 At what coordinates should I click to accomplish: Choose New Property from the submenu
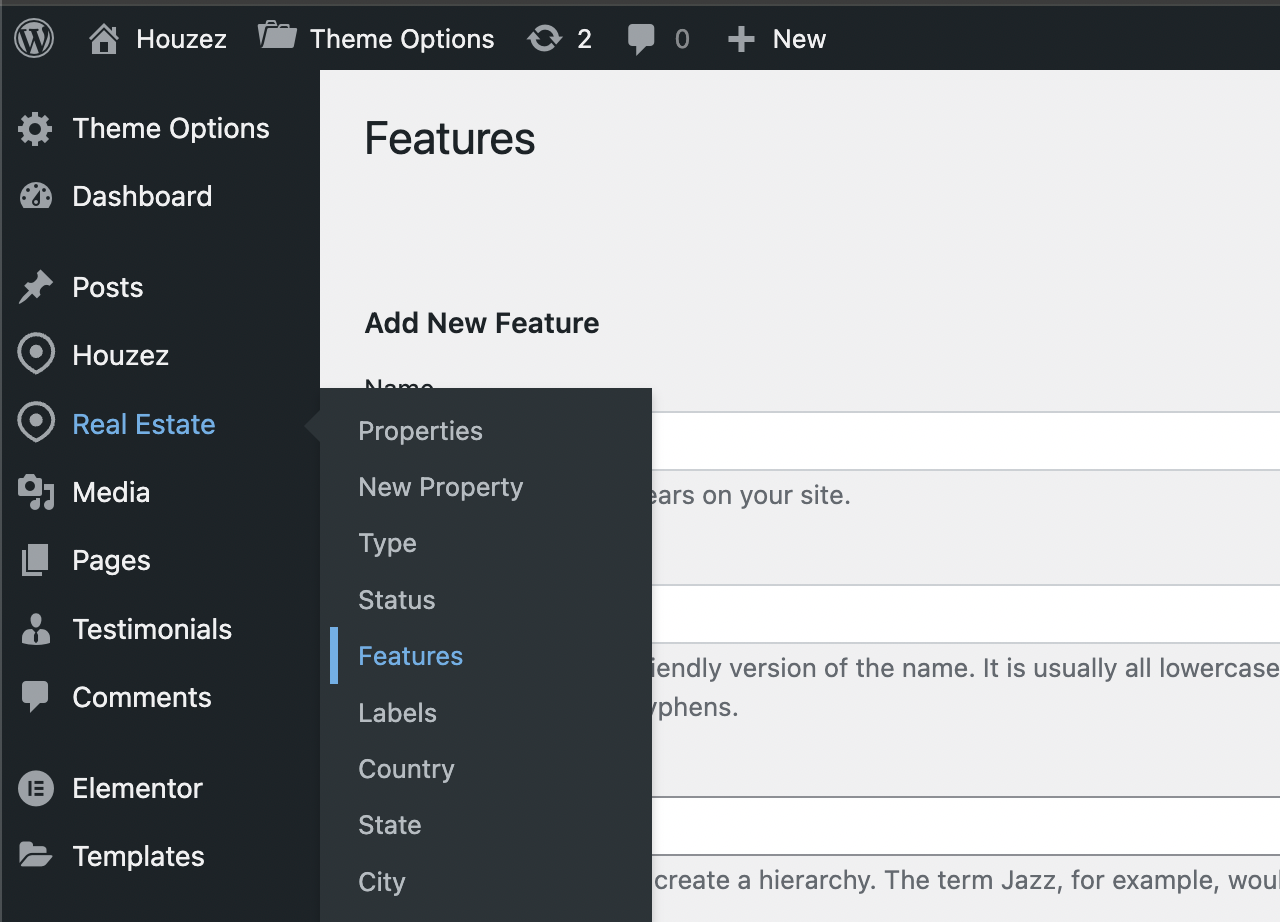click(441, 487)
